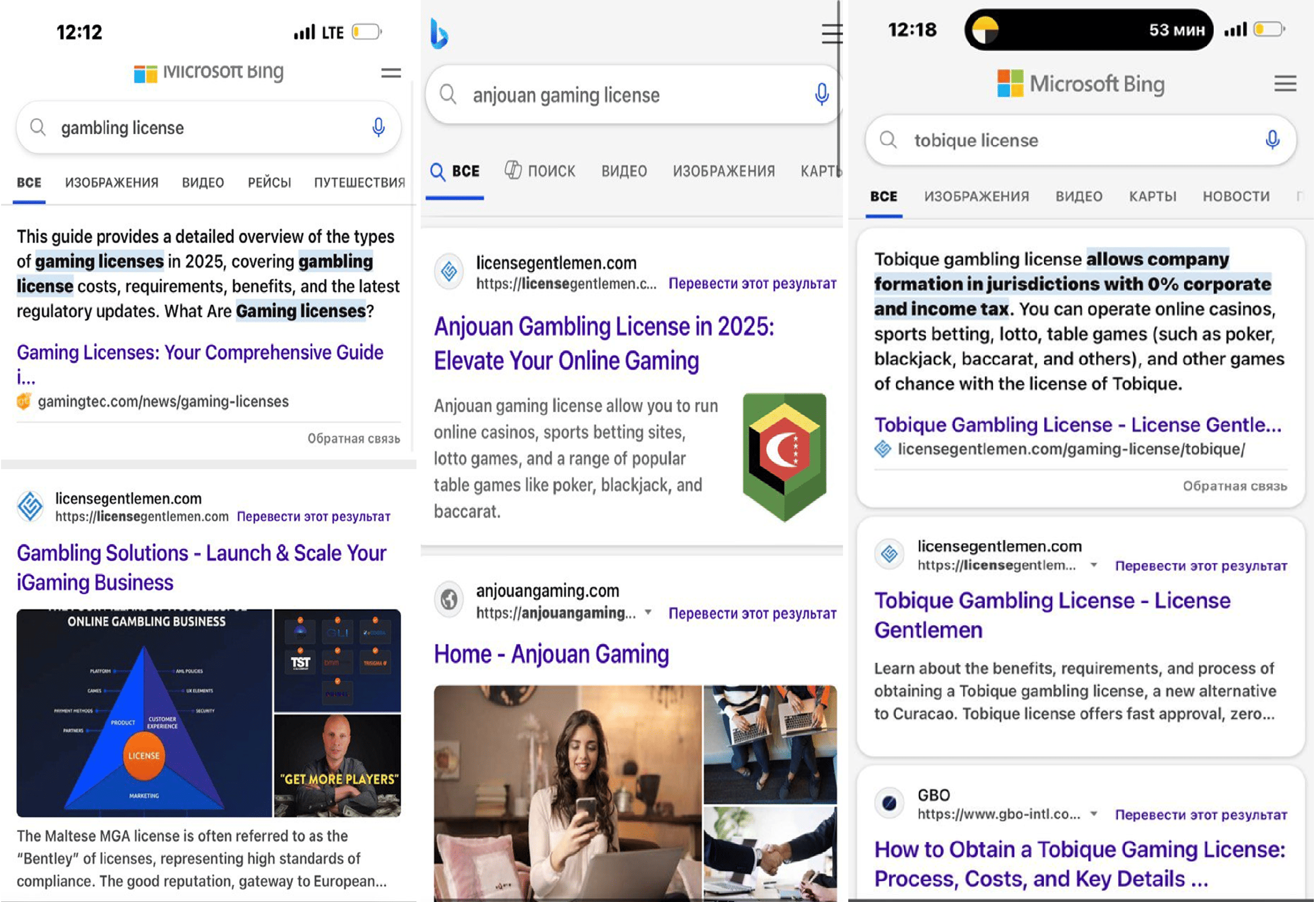Expand arrow beside licensegentlemen URL in Tobique result

pyautogui.click(x=1094, y=565)
